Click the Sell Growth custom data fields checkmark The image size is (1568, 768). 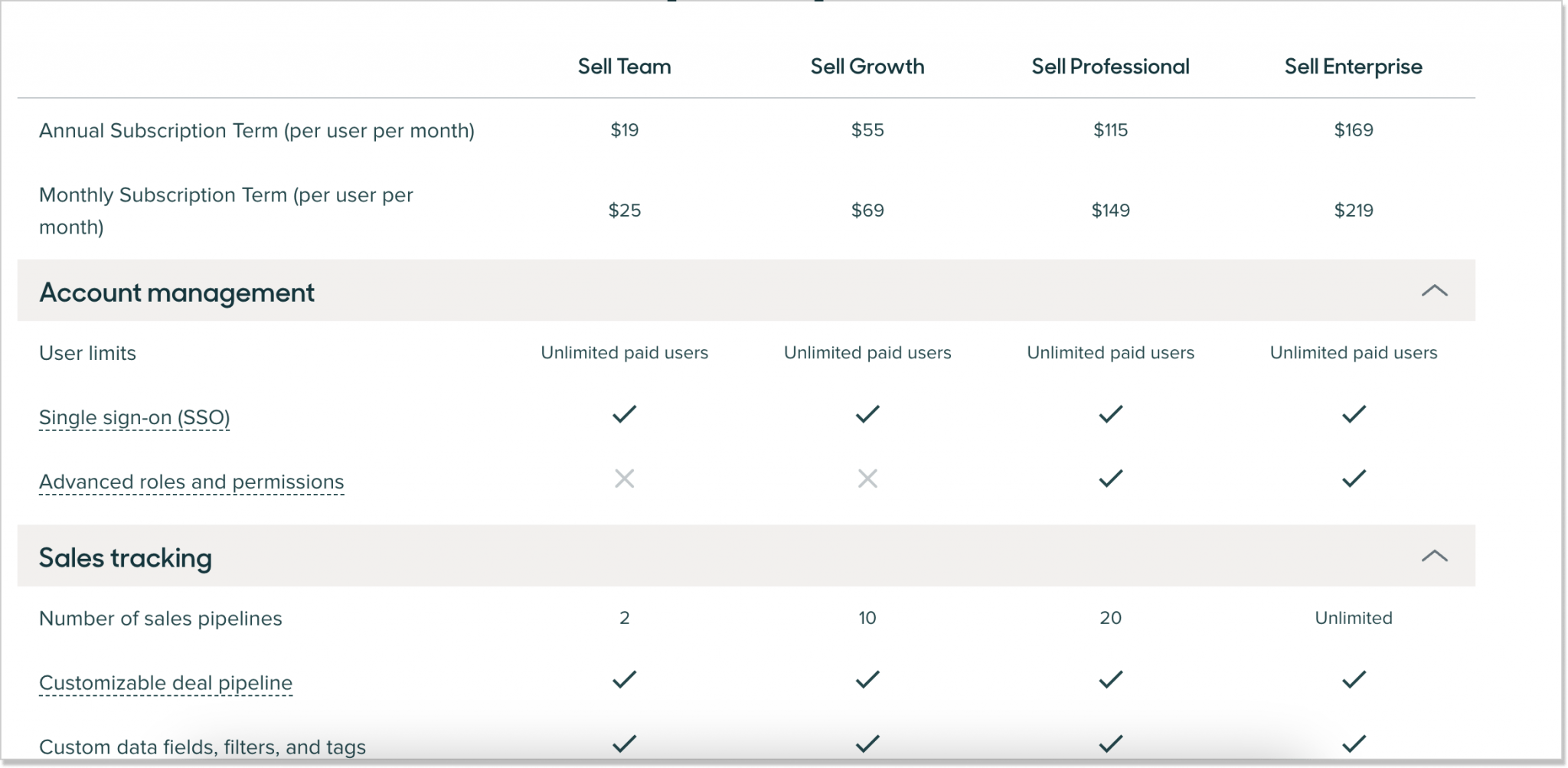point(867,742)
